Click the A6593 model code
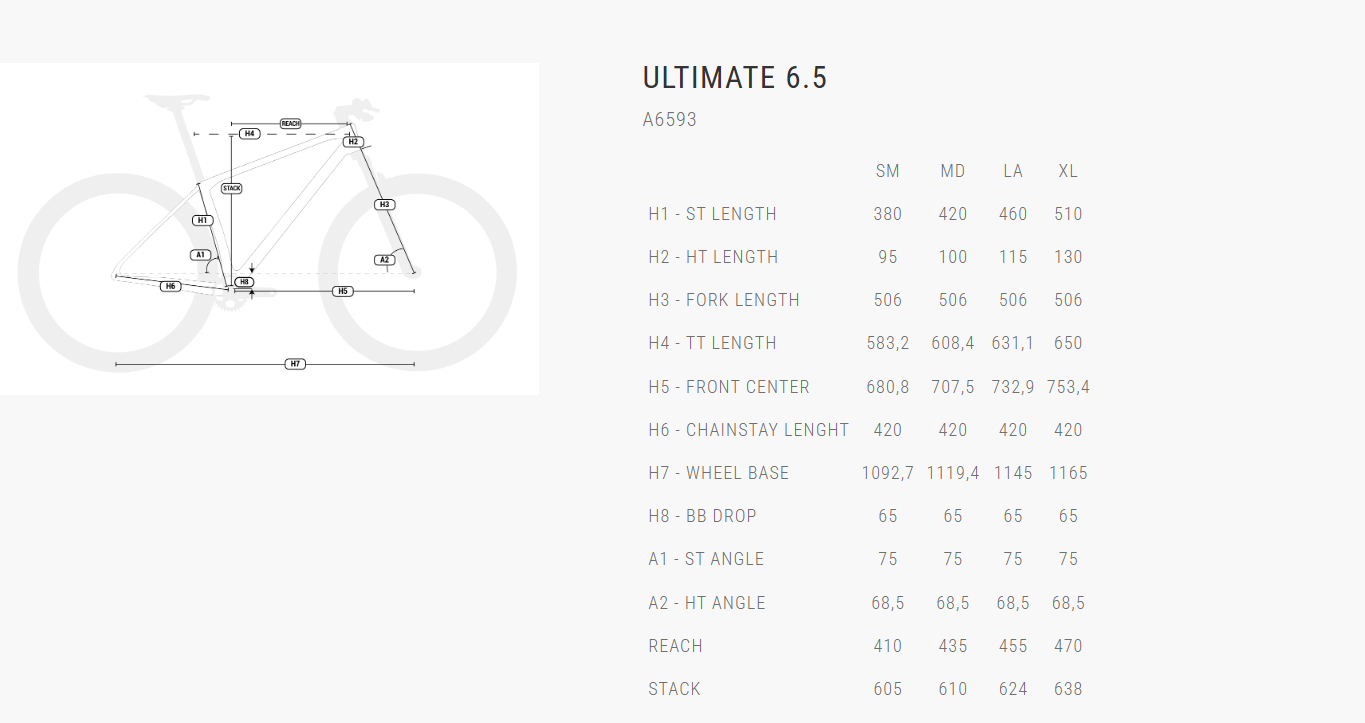The width and height of the screenshot is (1365, 723). pyautogui.click(x=669, y=120)
